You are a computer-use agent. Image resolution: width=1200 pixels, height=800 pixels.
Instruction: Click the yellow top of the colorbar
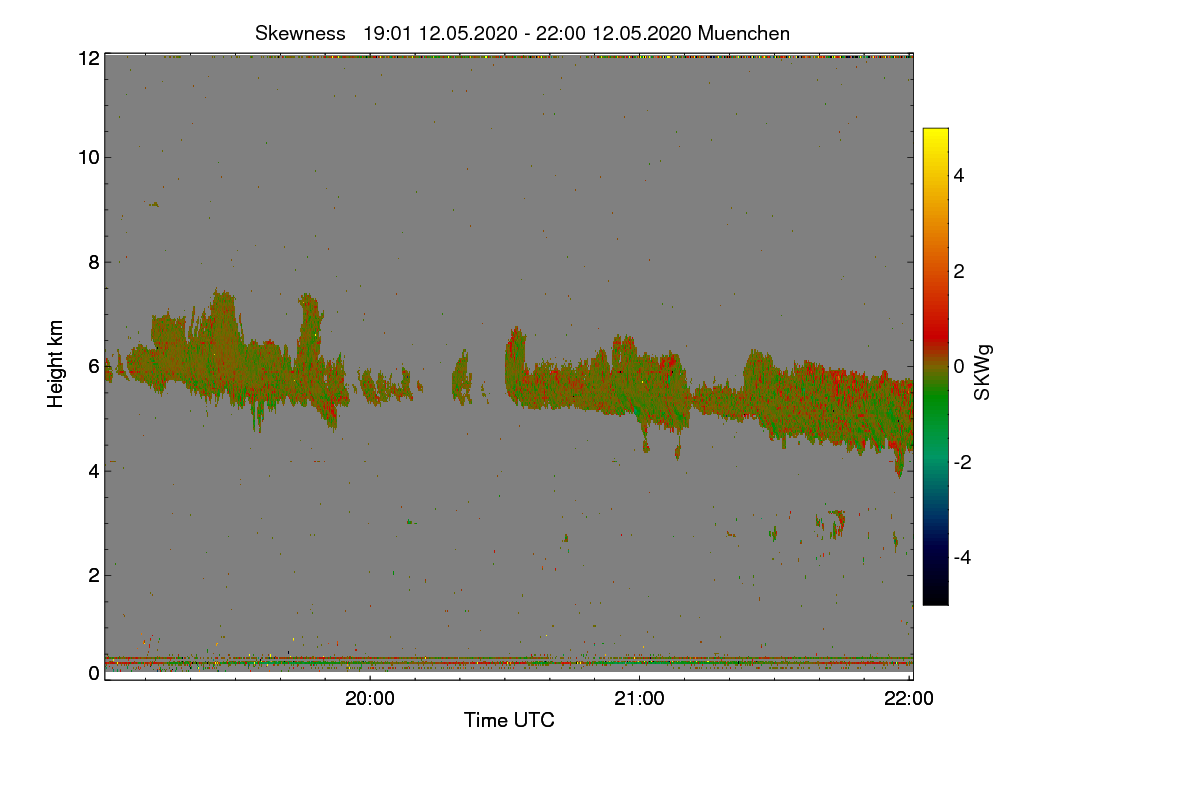pyautogui.click(x=935, y=137)
